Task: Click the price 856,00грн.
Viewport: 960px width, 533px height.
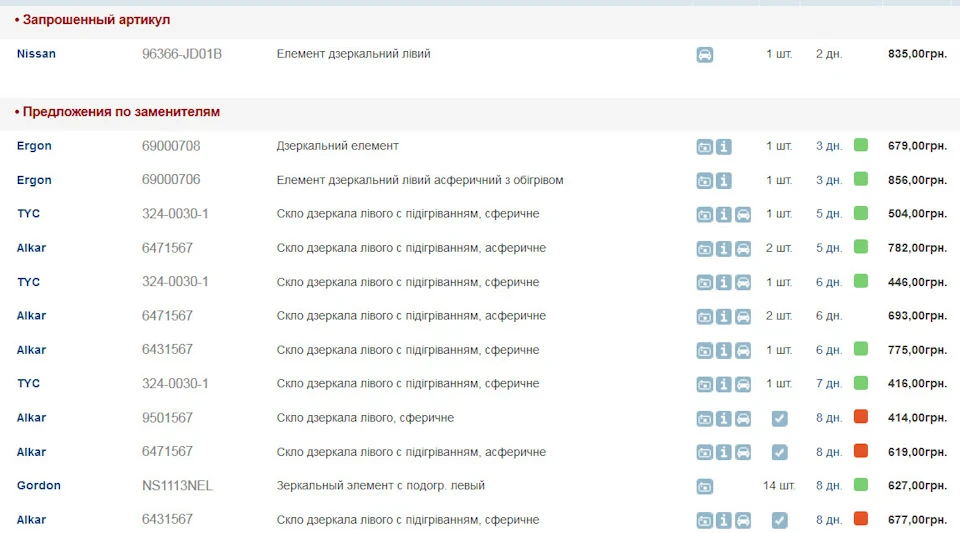Action: click(917, 181)
